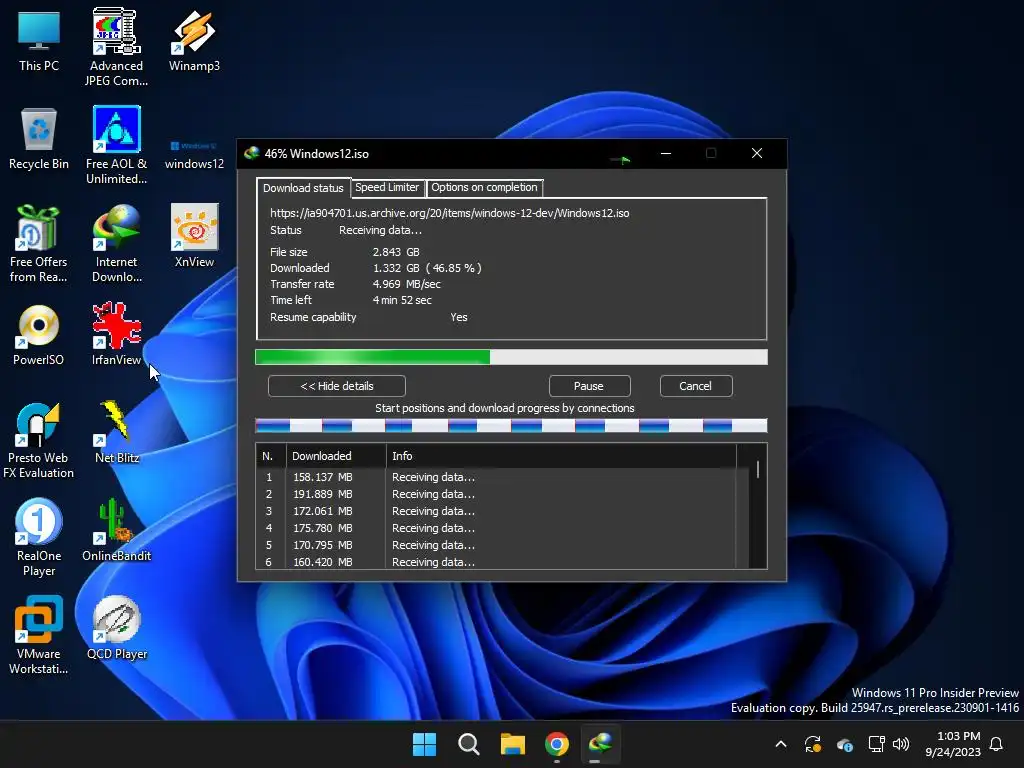Click the IDM icon in the download window title bar
The height and width of the screenshot is (768, 1024).
coord(251,153)
